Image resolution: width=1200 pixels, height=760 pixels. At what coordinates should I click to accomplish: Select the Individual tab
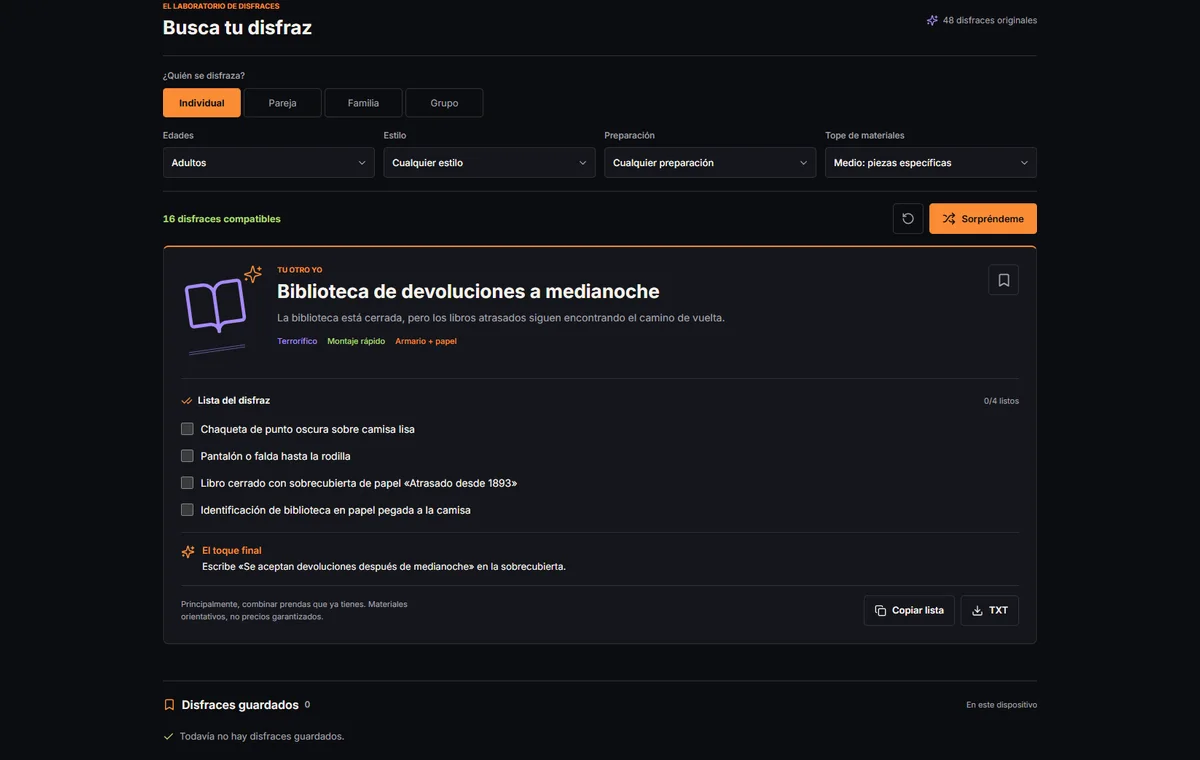(202, 103)
